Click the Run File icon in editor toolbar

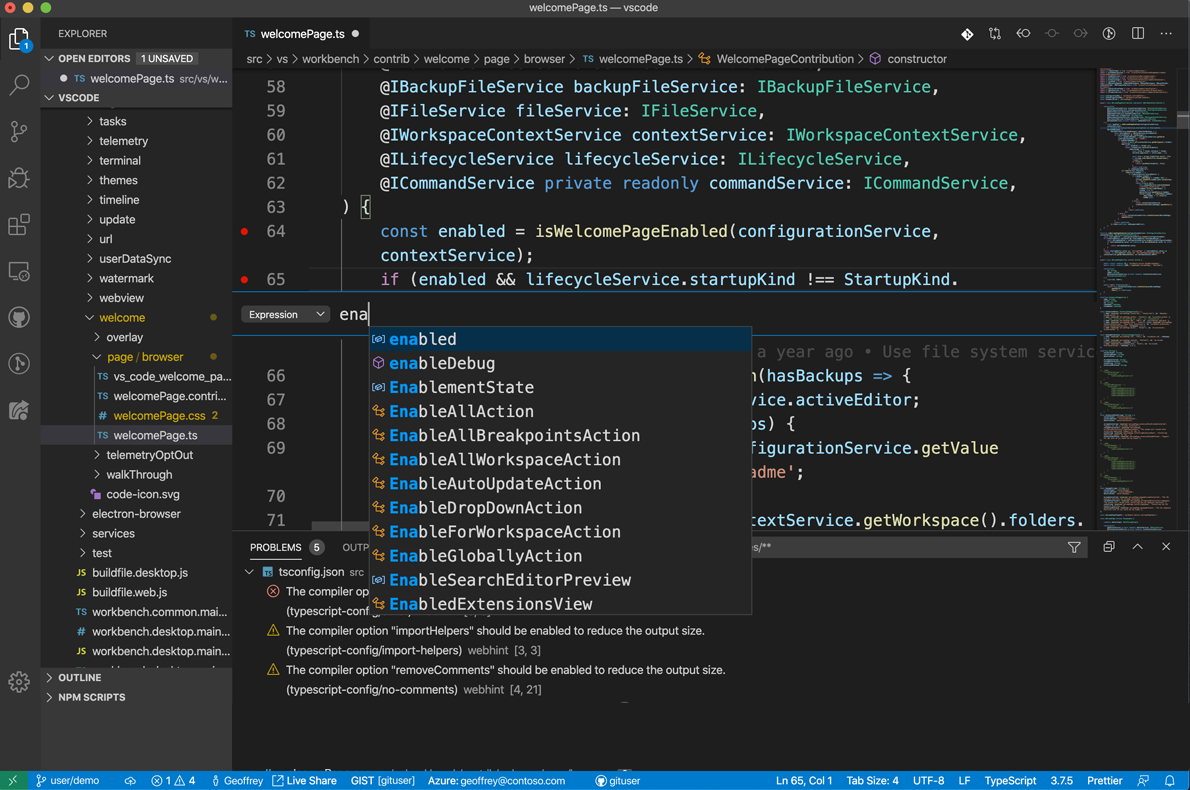point(1109,33)
